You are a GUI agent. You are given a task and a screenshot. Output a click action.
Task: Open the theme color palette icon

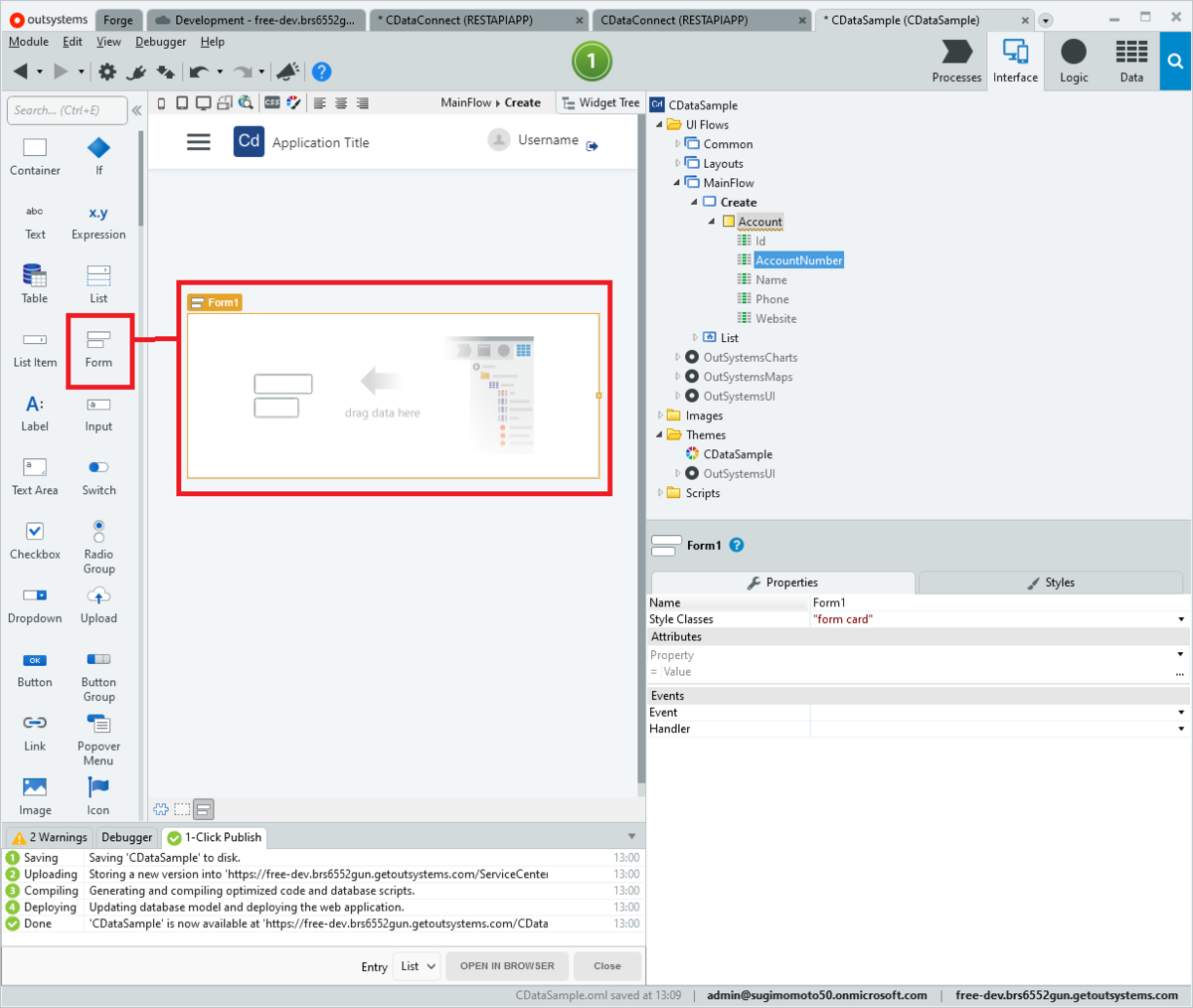293,102
